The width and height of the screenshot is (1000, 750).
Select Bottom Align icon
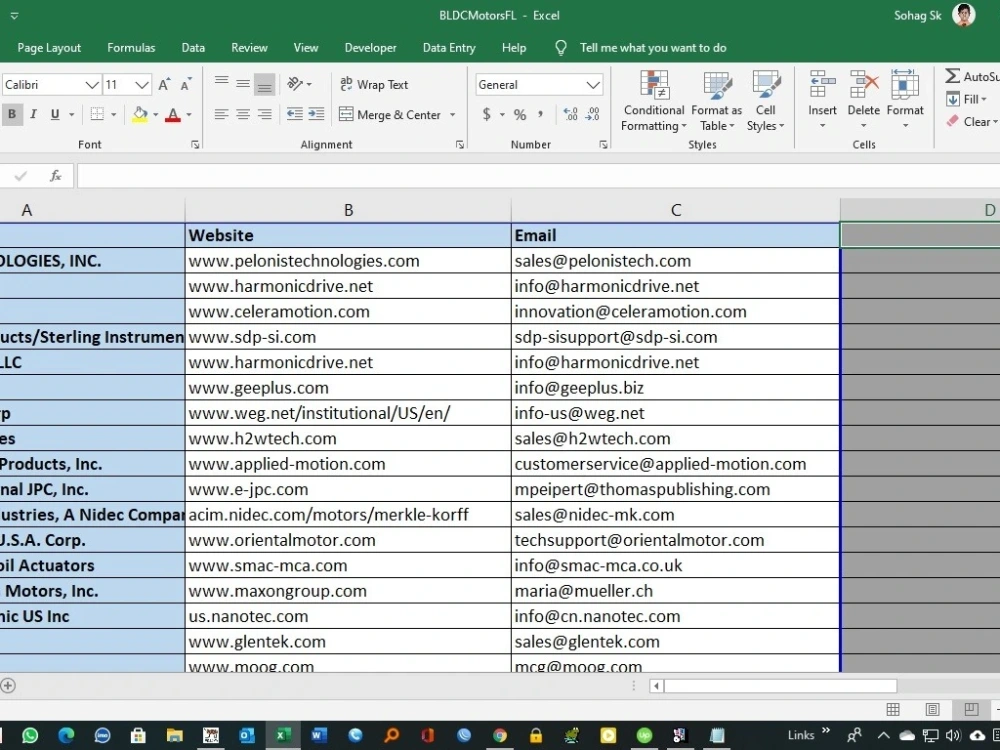(264, 84)
